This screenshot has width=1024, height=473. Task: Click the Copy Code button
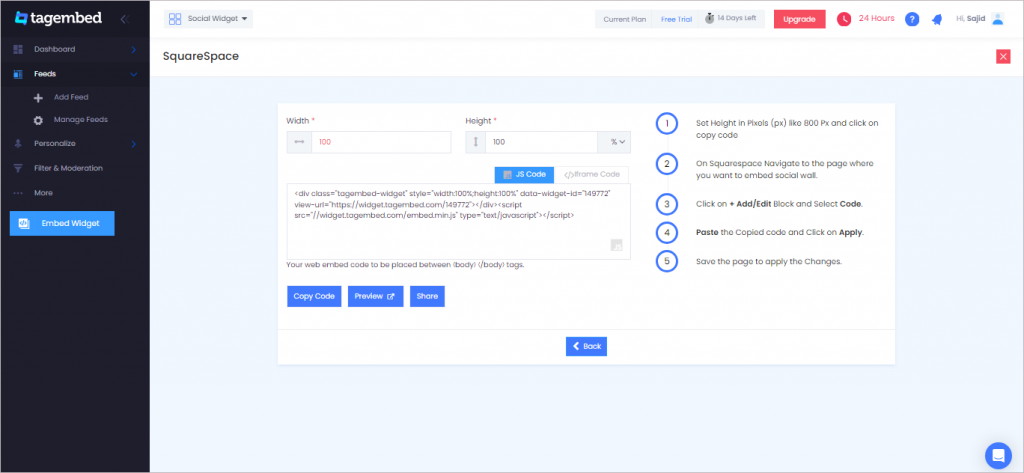tap(314, 296)
